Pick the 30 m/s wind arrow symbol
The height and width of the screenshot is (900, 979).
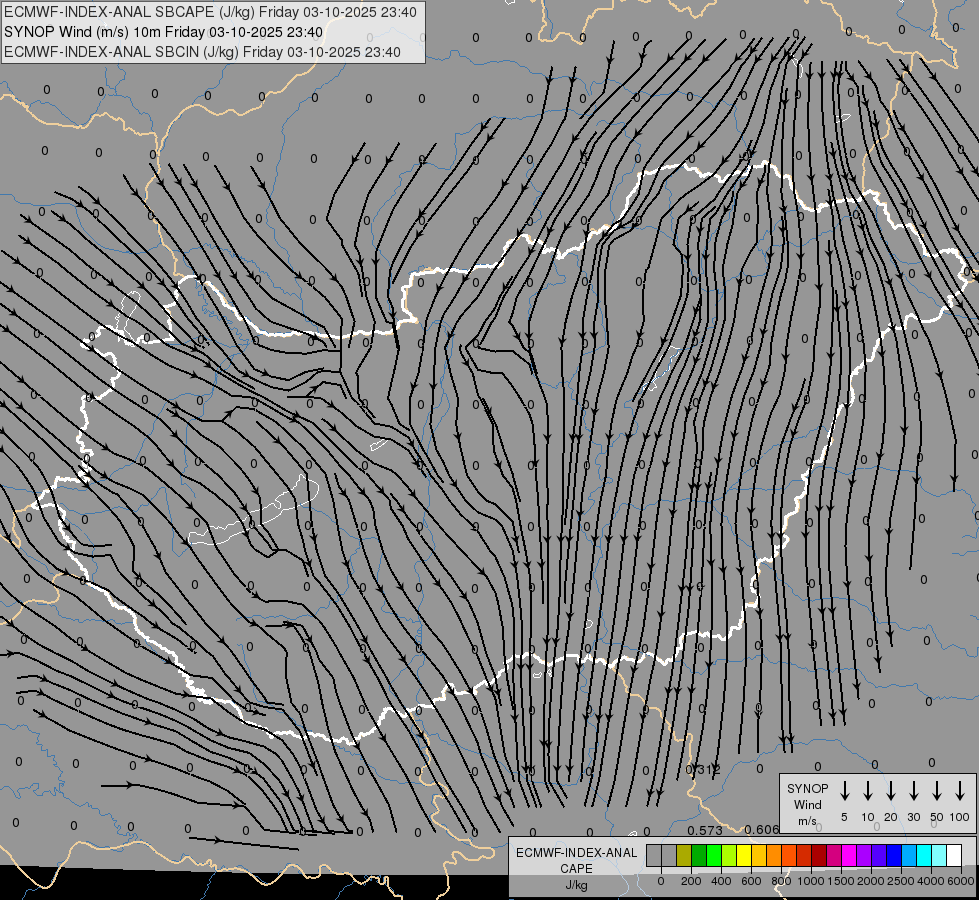point(914,791)
